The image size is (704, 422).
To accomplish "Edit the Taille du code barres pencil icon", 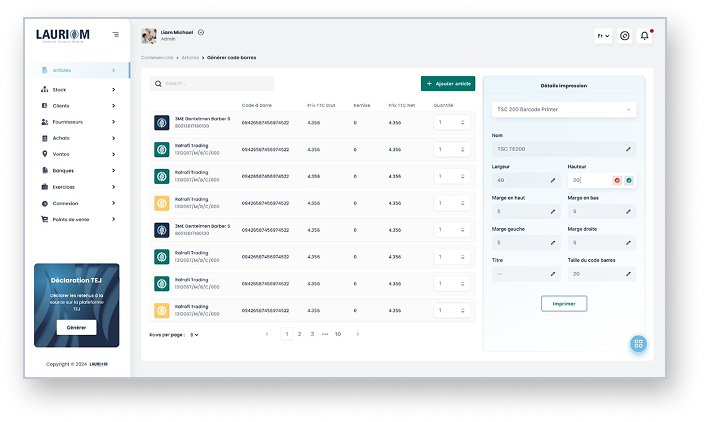I will pyautogui.click(x=628, y=274).
